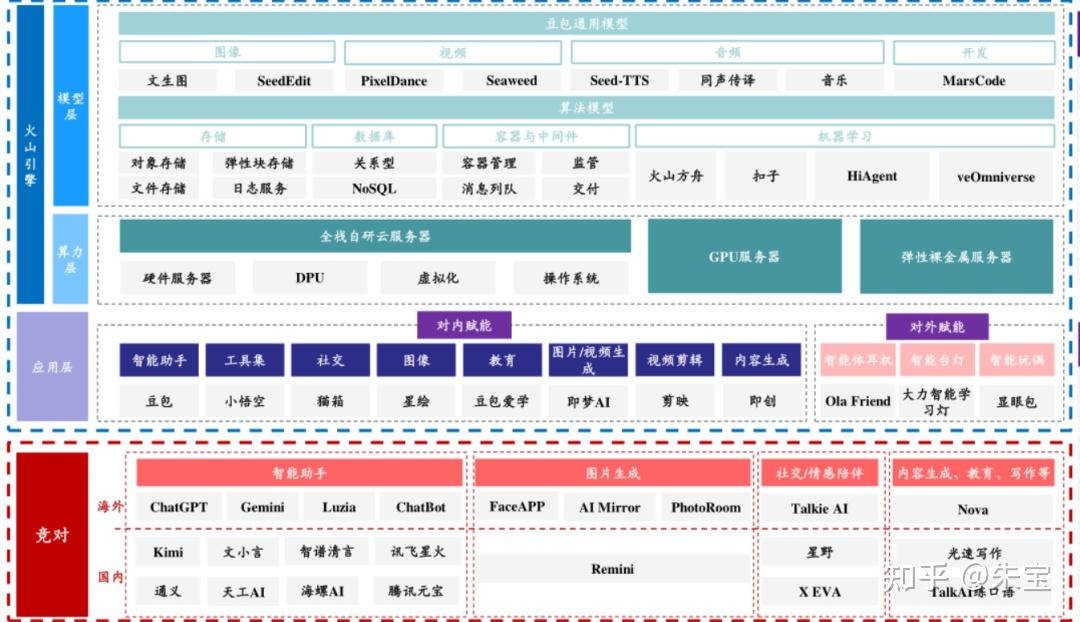Click the FaceAPP box
The width and height of the screenshot is (1080, 622).
(517, 507)
